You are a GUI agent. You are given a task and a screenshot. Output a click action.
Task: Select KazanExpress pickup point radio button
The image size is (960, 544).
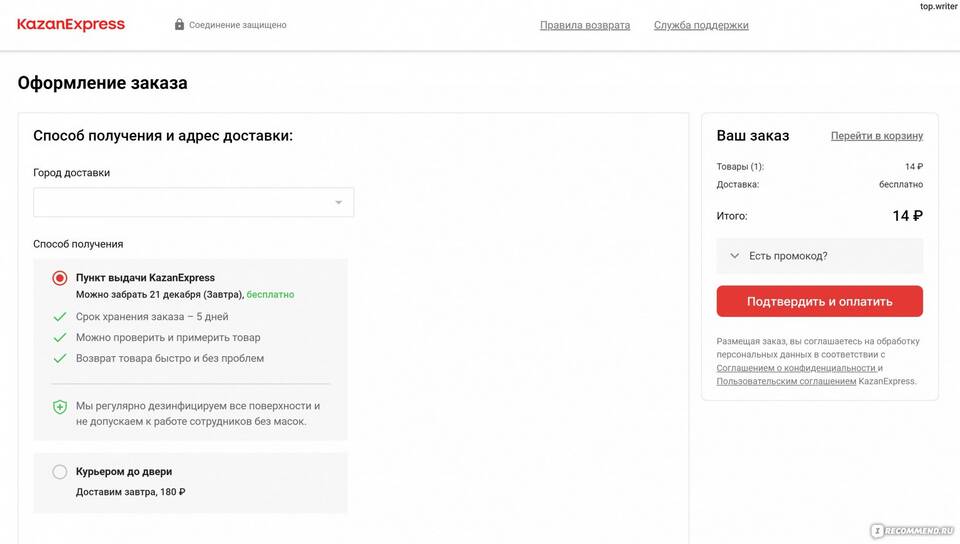click(x=60, y=278)
